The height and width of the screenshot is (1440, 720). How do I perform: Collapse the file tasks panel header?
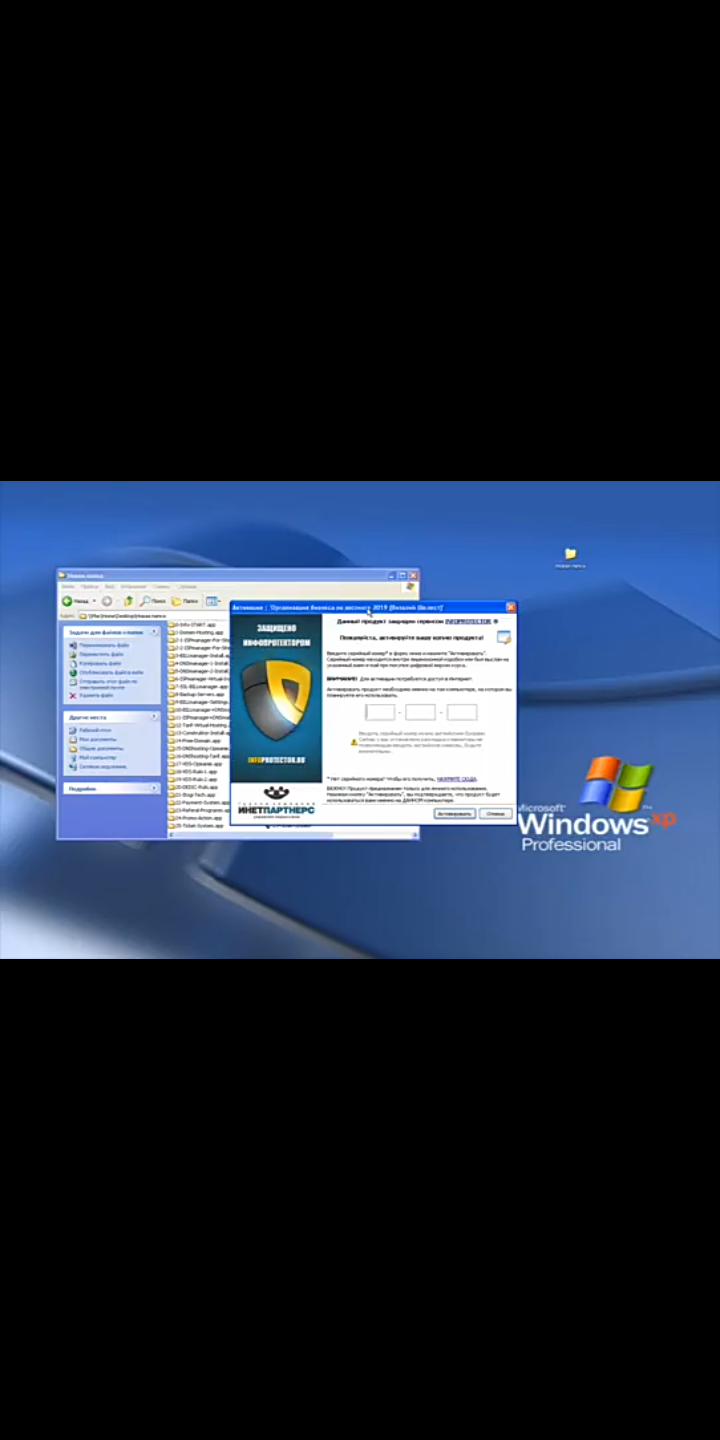[154, 632]
